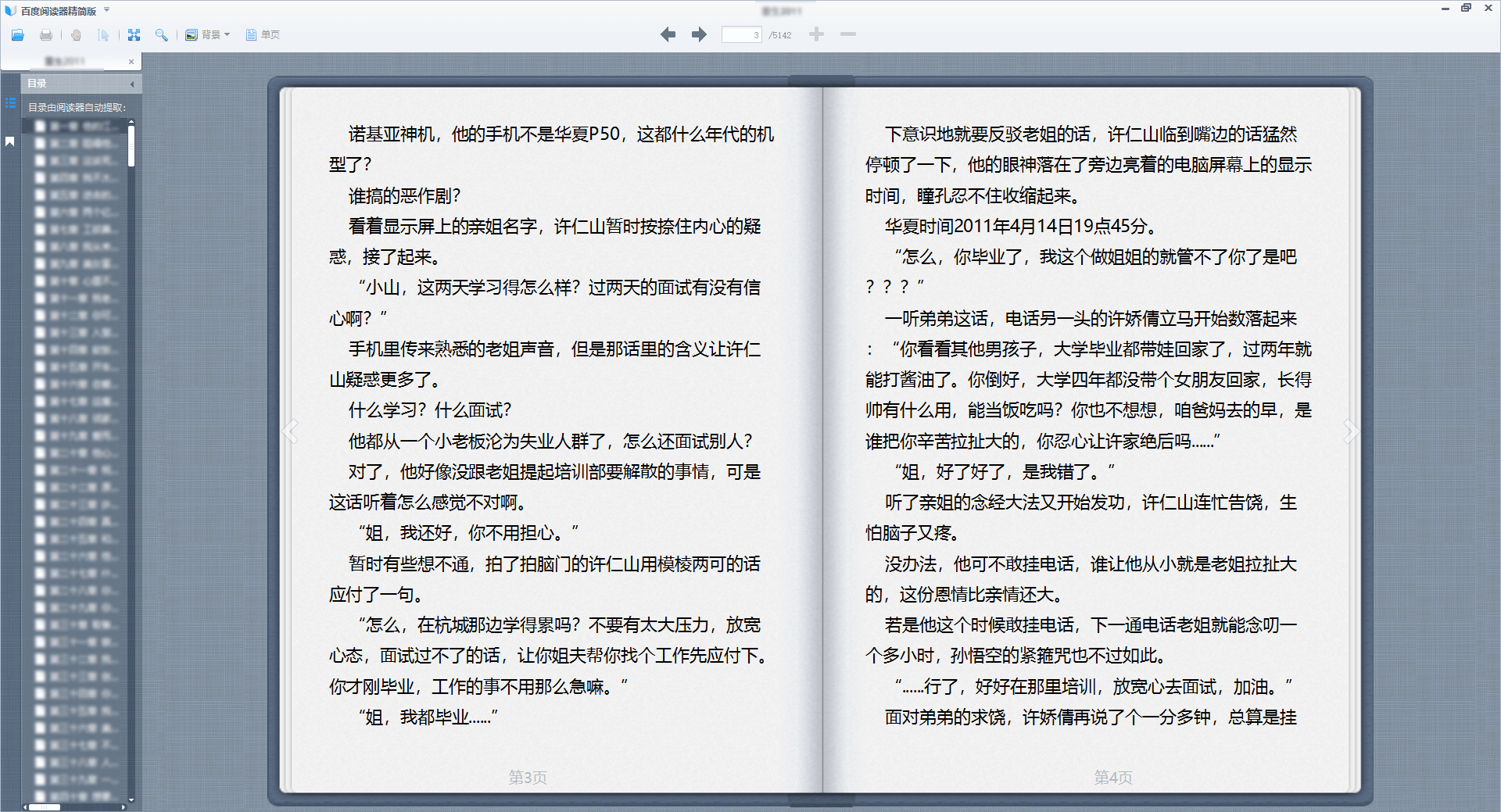Click the line 华夏时间2011年4月14日19点45分。
This screenshot has height=812, width=1501.
point(1020,226)
